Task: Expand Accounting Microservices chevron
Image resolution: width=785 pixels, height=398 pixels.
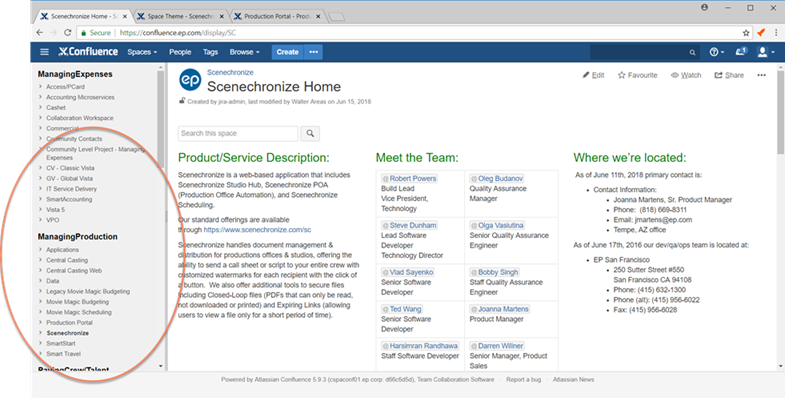Action: [40, 97]
